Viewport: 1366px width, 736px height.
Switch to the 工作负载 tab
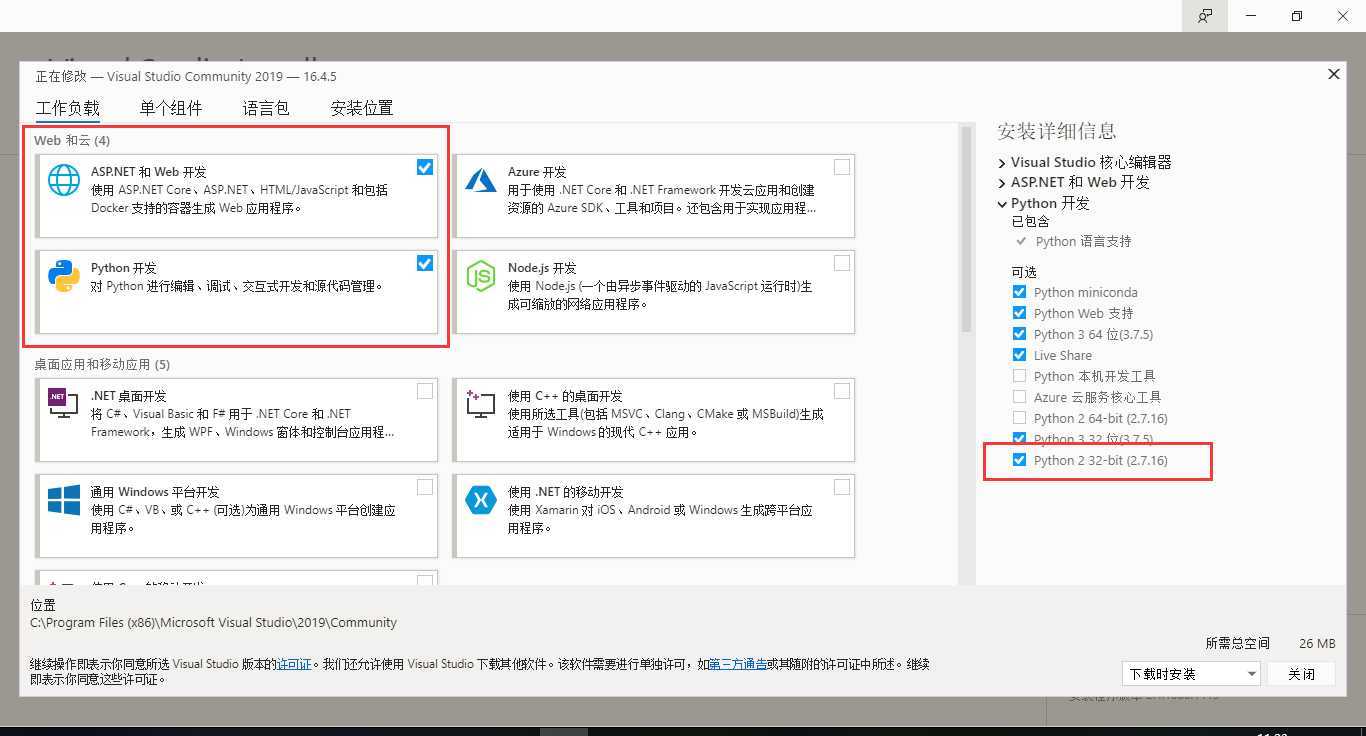pos(68,108)
